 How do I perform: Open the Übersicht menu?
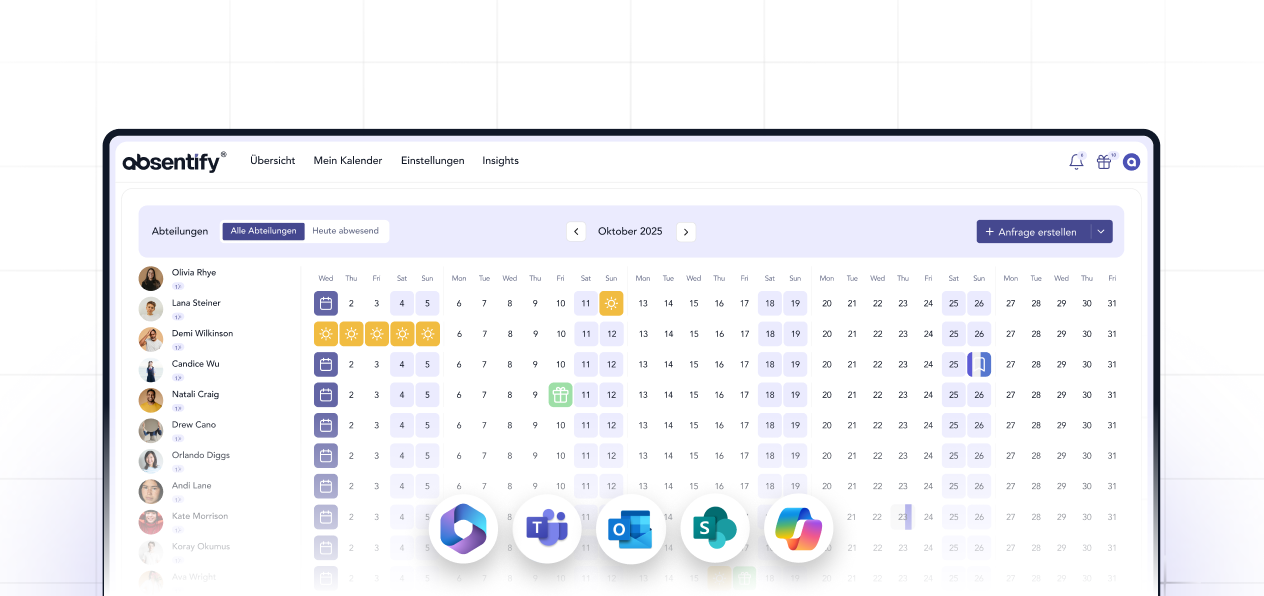point(273,161)
